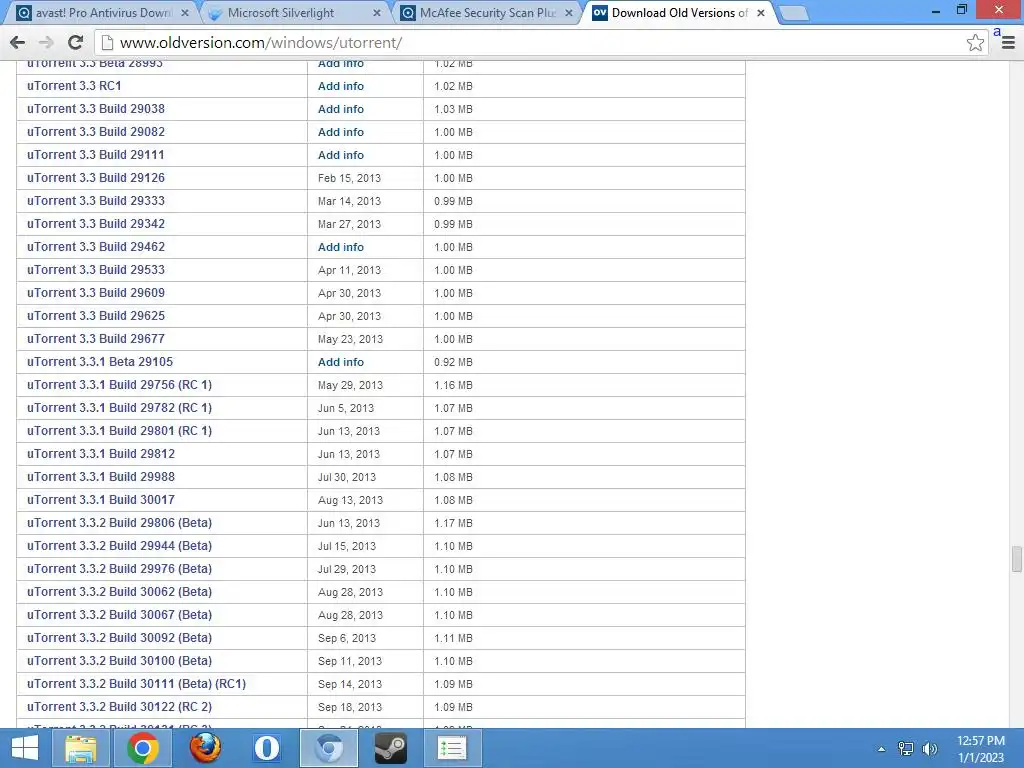This screenshot has width=1024, height=768.
Task: Open uTorrent 3.3.2 Build 30111 (Beta) (RC1)
Action: [x=136, y=684]
